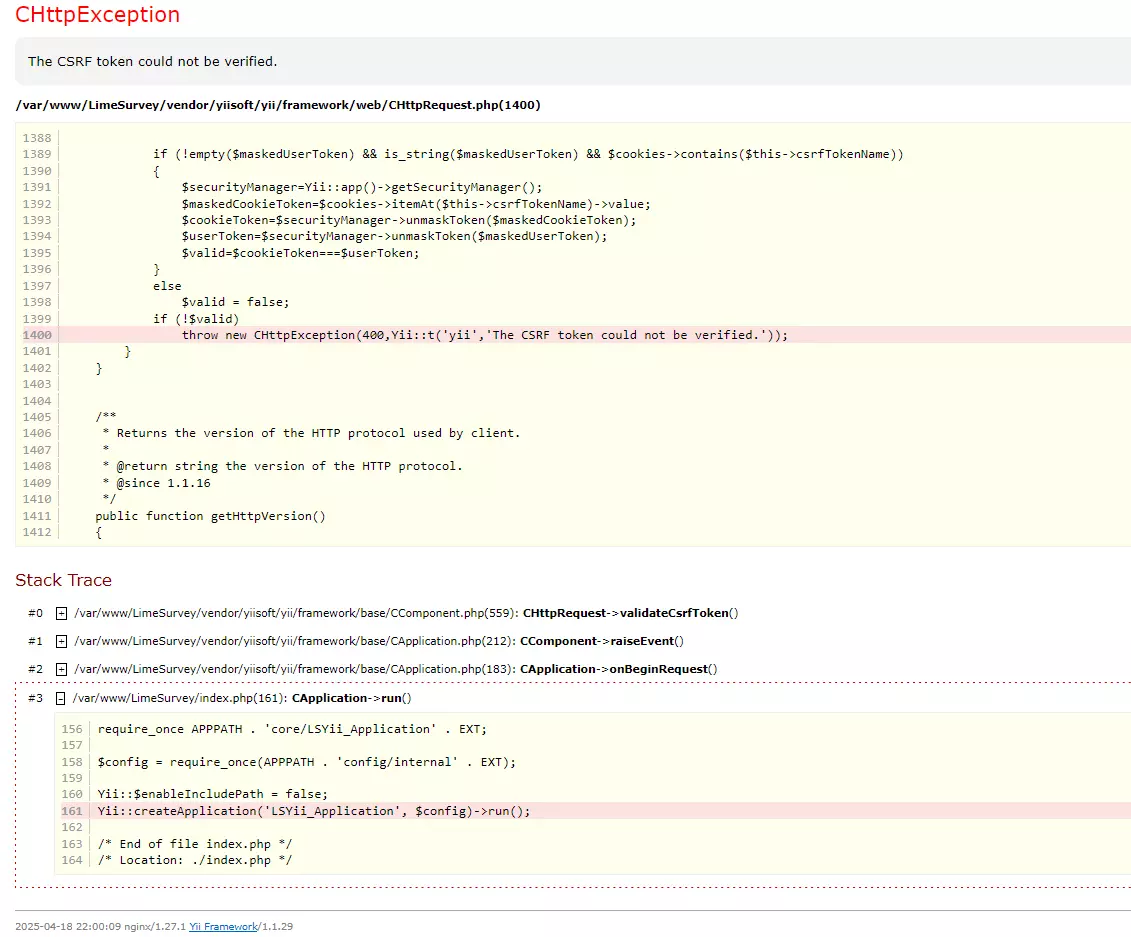Click trace #2 CApplication.php(183) row text
This screenshot has width=1131, height=937.
[395, 669]
